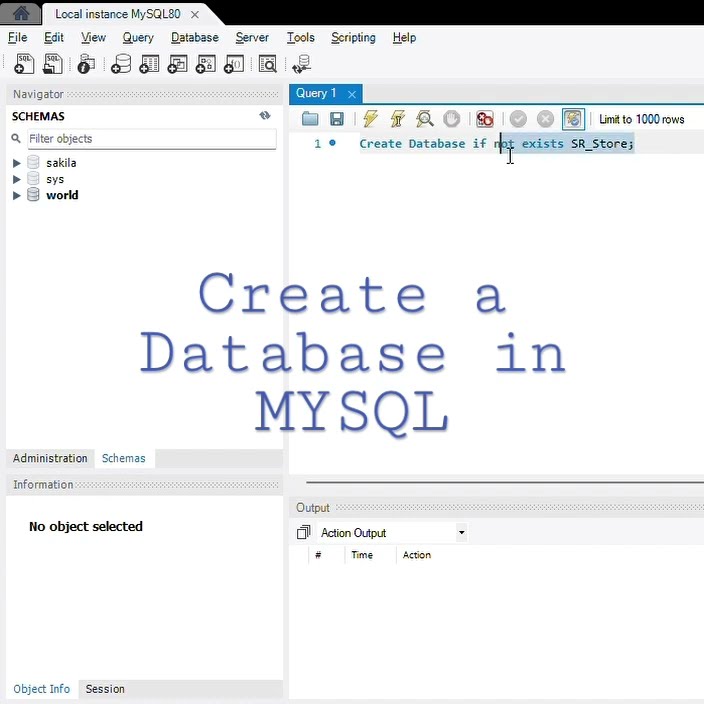Open the Home tab icon
Screen dimensions: 704x704
21,13
